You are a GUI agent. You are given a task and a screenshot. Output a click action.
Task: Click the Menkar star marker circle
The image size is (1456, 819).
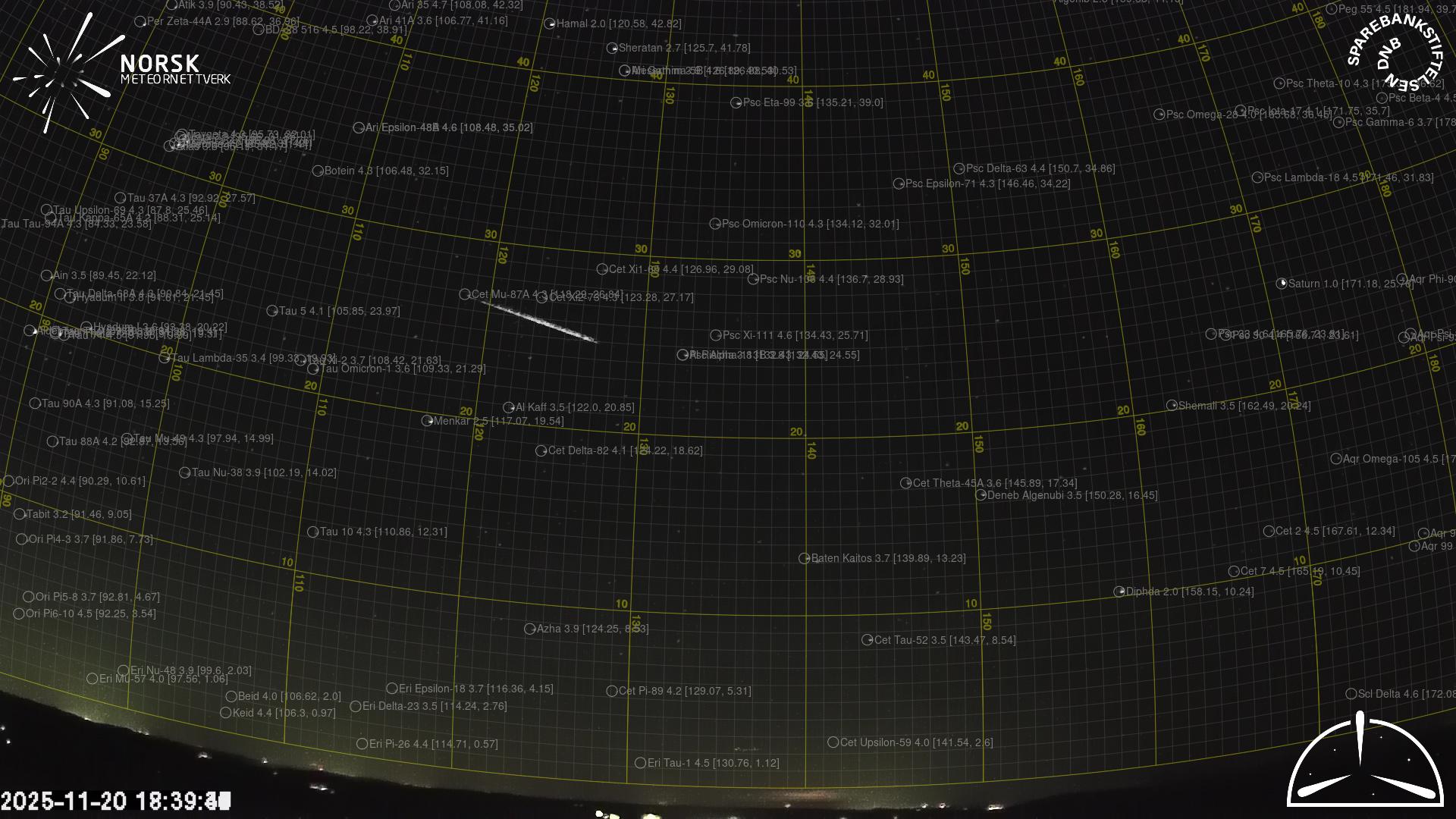[427, 421]
